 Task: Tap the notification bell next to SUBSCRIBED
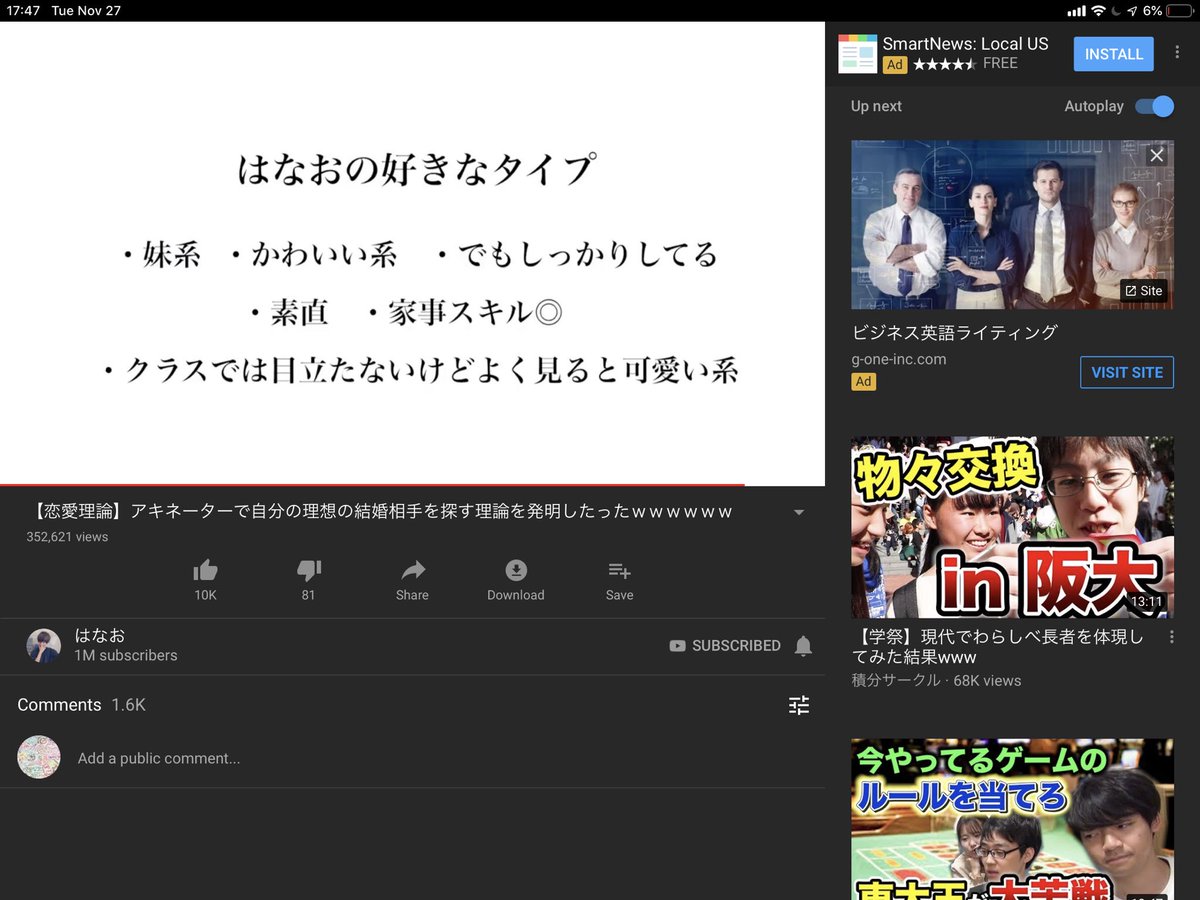point(803,646)
